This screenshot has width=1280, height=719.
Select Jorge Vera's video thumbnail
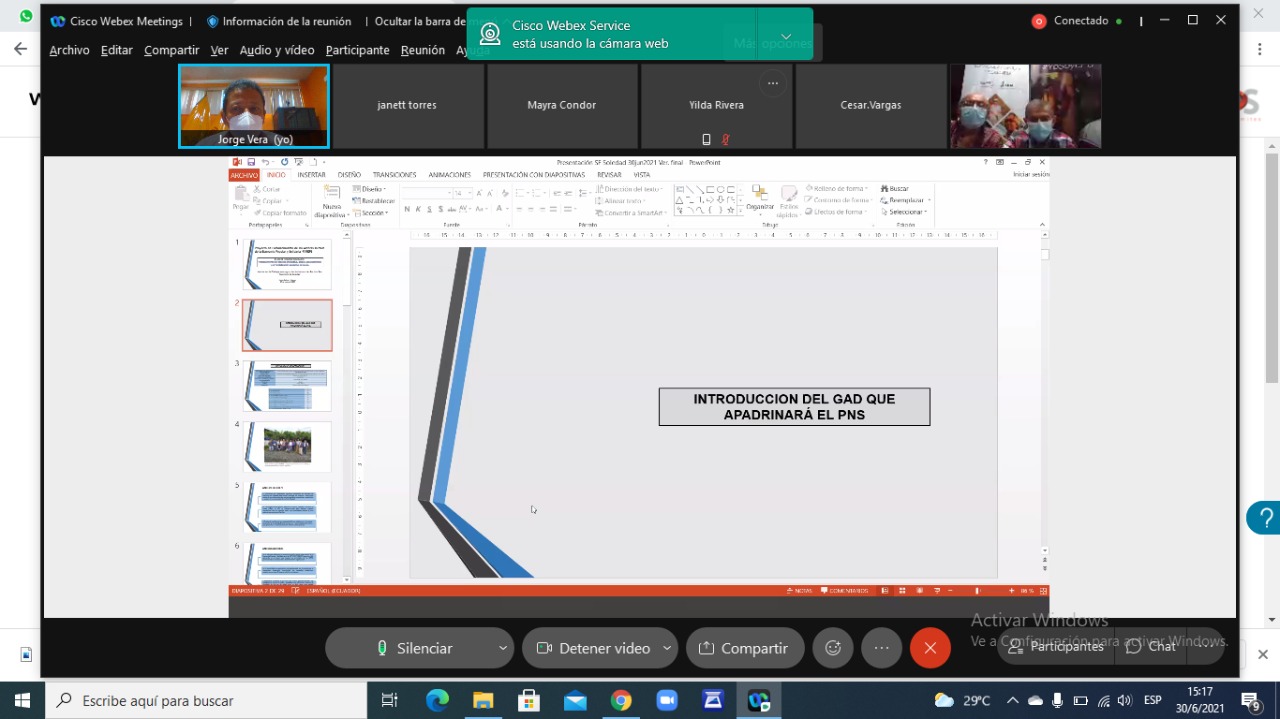[254, 106]
